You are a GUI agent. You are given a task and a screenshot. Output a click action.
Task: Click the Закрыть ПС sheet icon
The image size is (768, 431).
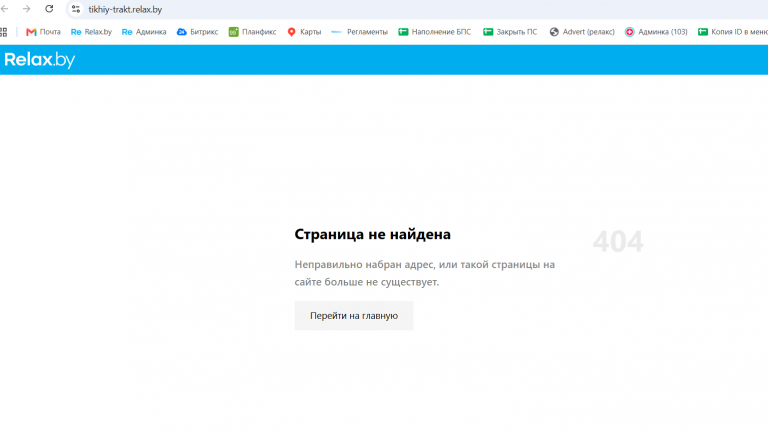488,32
